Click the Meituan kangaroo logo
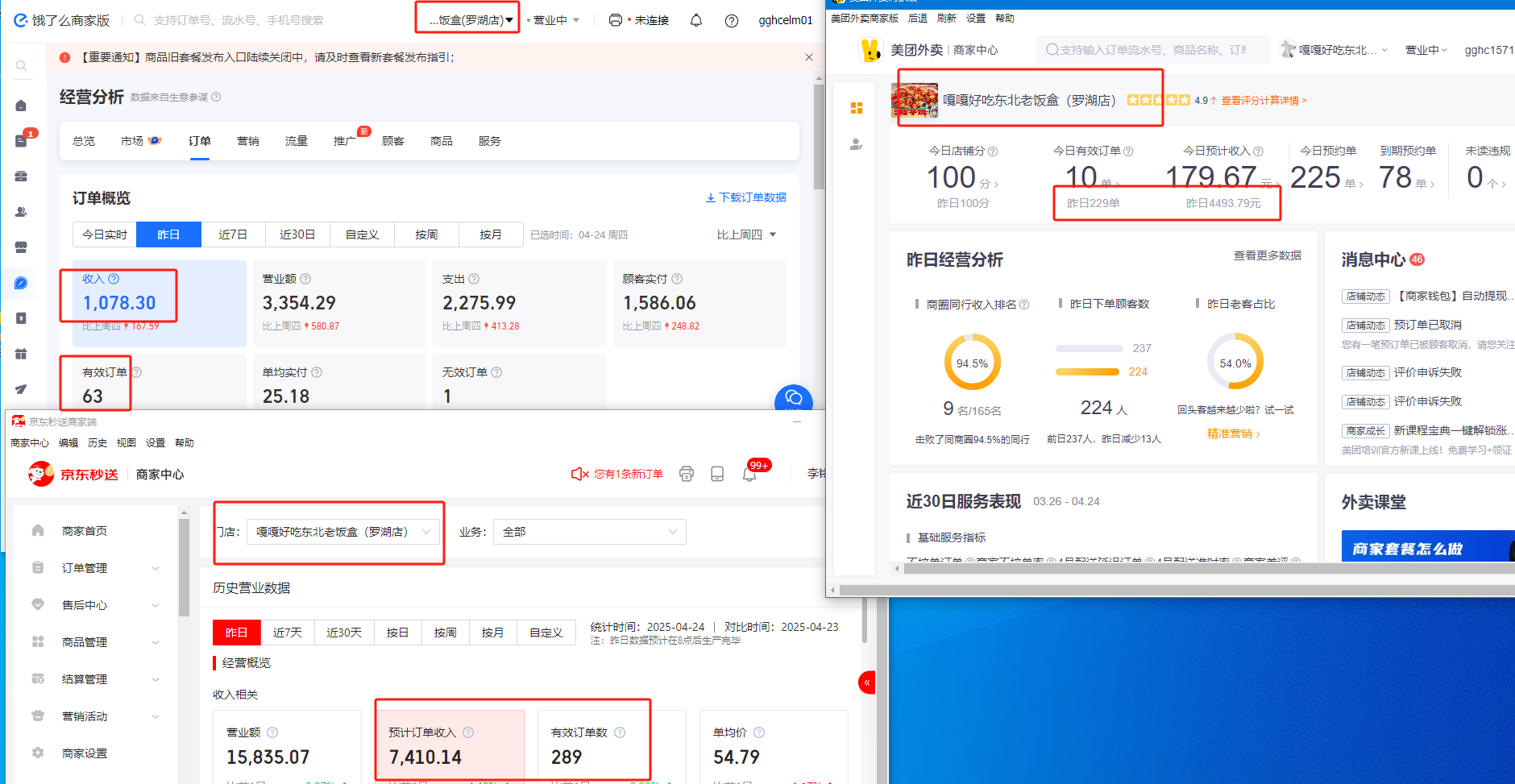The image size is (1515, 784). click(870, 50)
